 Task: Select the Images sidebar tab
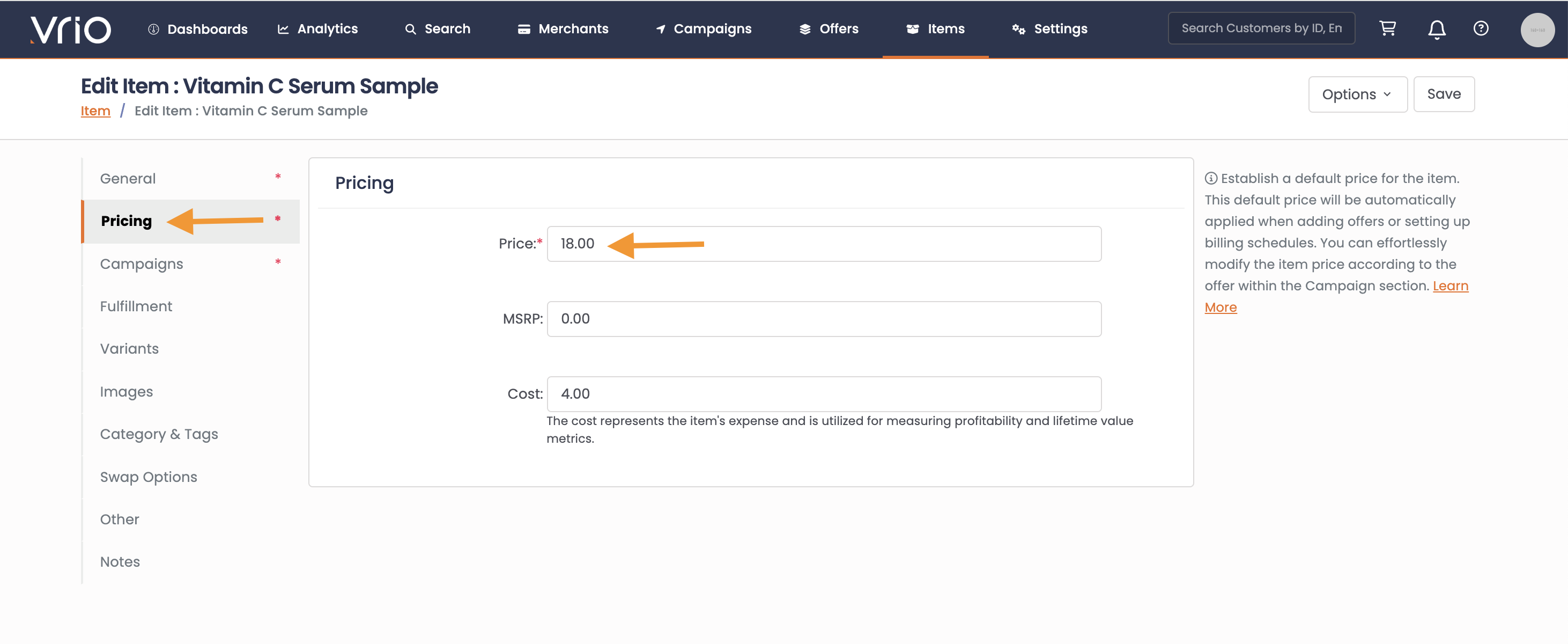point(190,392)
